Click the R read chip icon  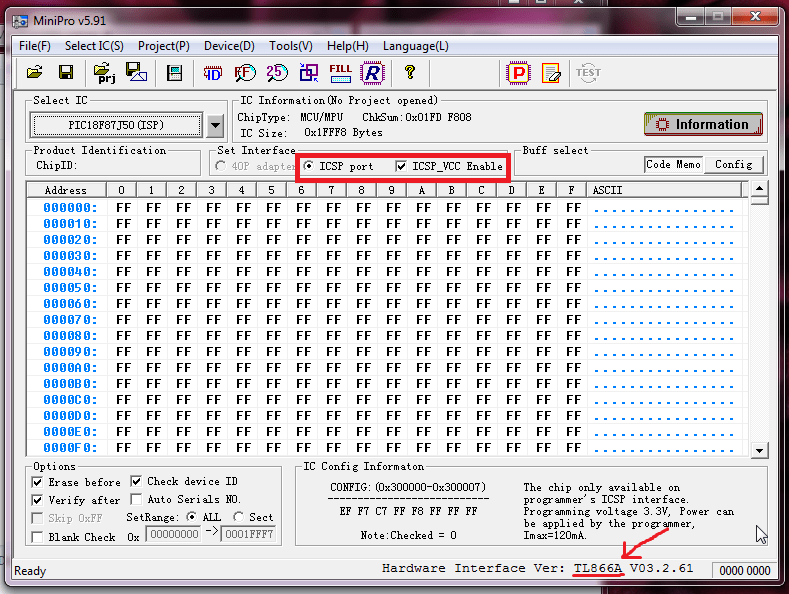click(x=372, y=72)
